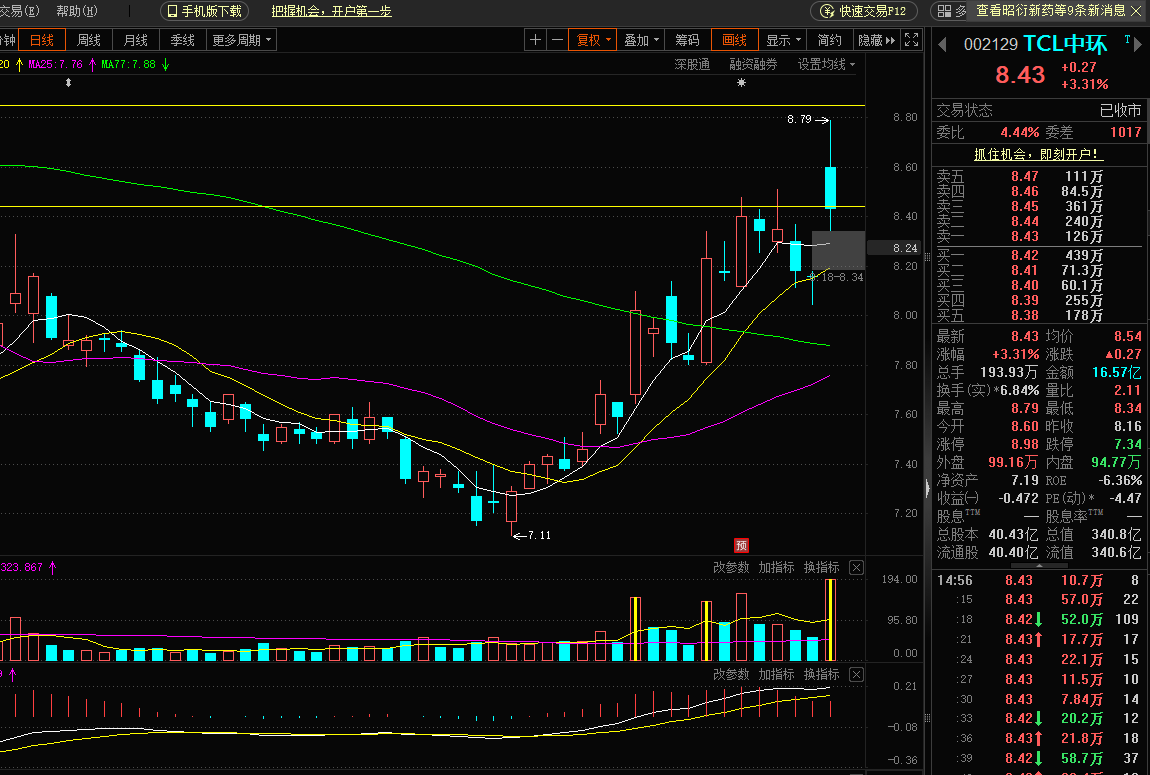Open 更多周期 period dropdown
Viewport: 1150px width, 775px height.
click(241, 40)
